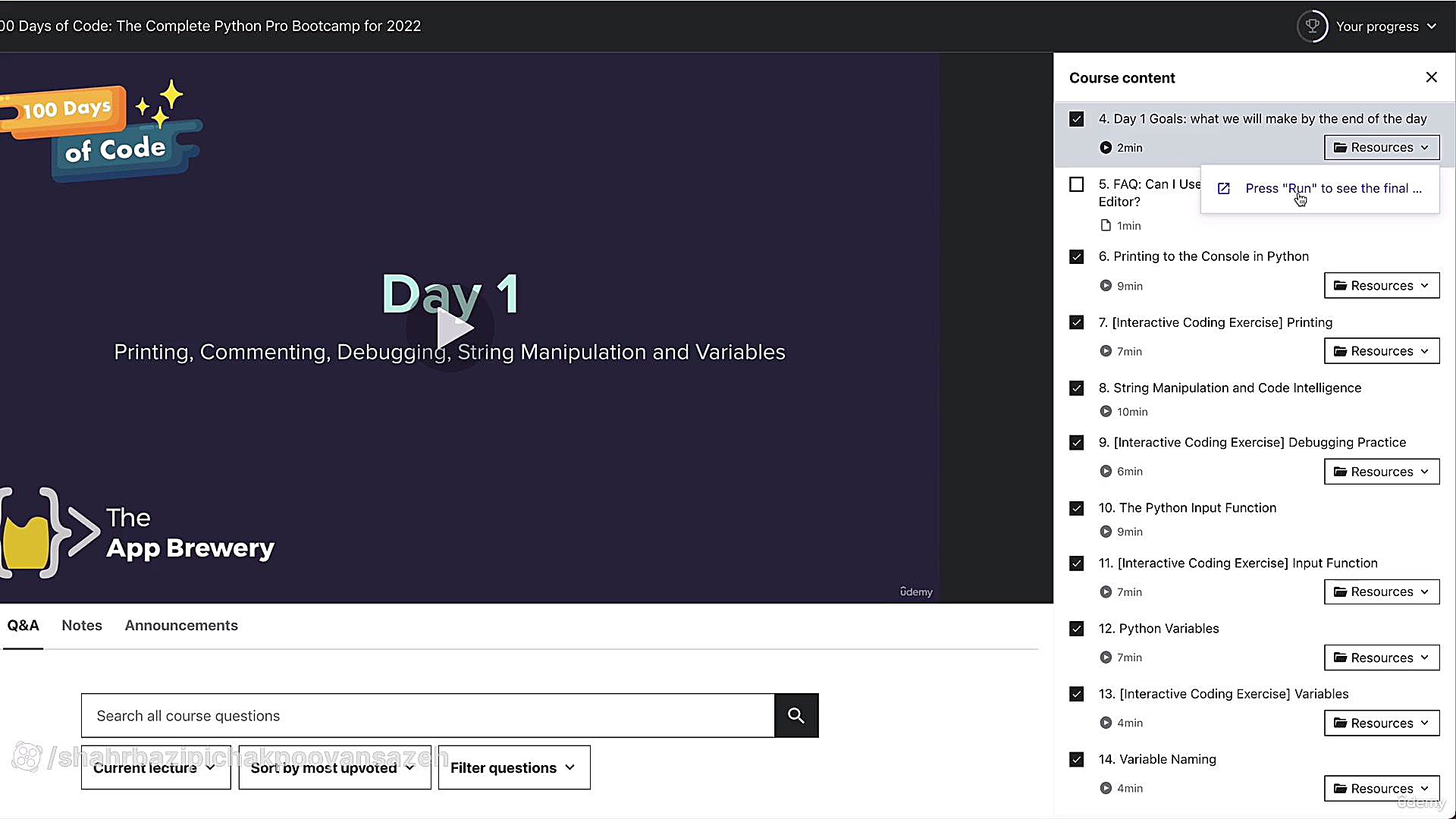Expand Resources for Debugging Practice exercise
Viewport: 1456px width, 819px height.
tap(1382, 471)
